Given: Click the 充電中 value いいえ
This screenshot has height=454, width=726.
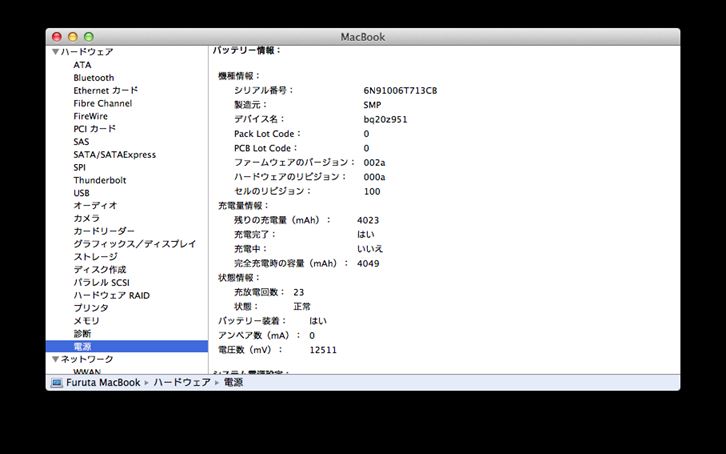Looking at the screenshot, I should (x=370, y=249).
